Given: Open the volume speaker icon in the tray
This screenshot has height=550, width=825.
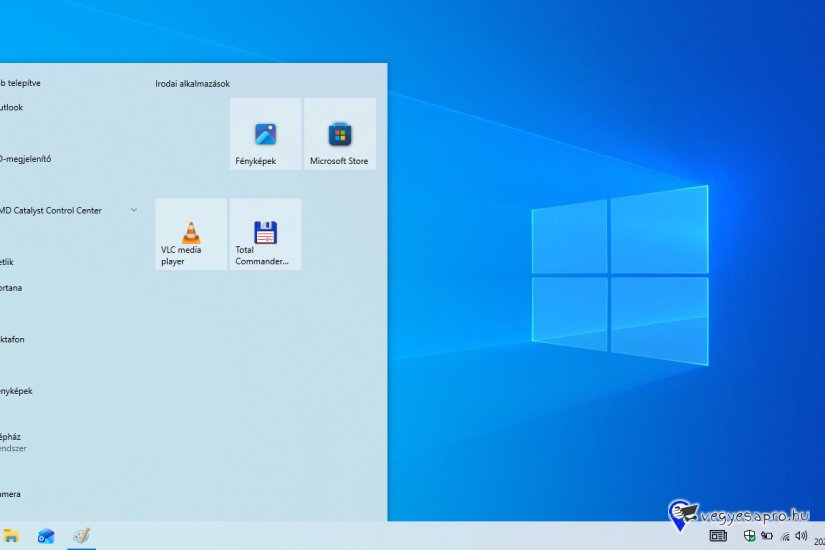Looking at the screenshot, I should tap(801, 536).
